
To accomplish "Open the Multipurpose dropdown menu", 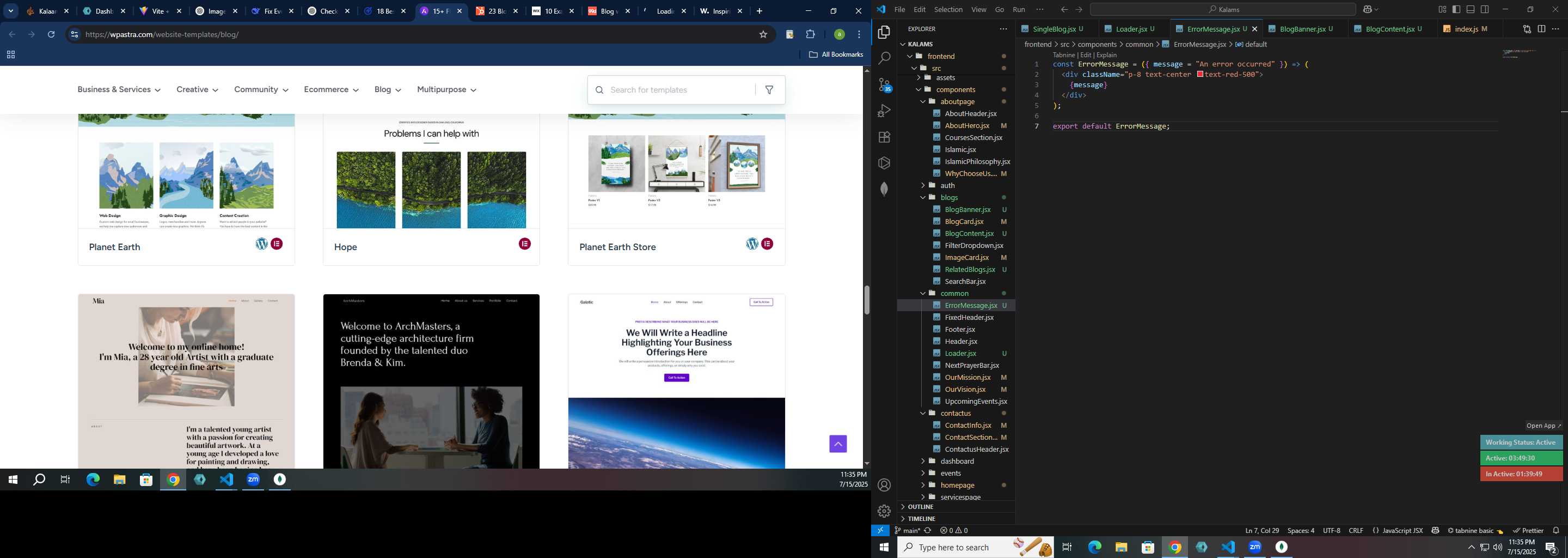I will pos(446,89).
